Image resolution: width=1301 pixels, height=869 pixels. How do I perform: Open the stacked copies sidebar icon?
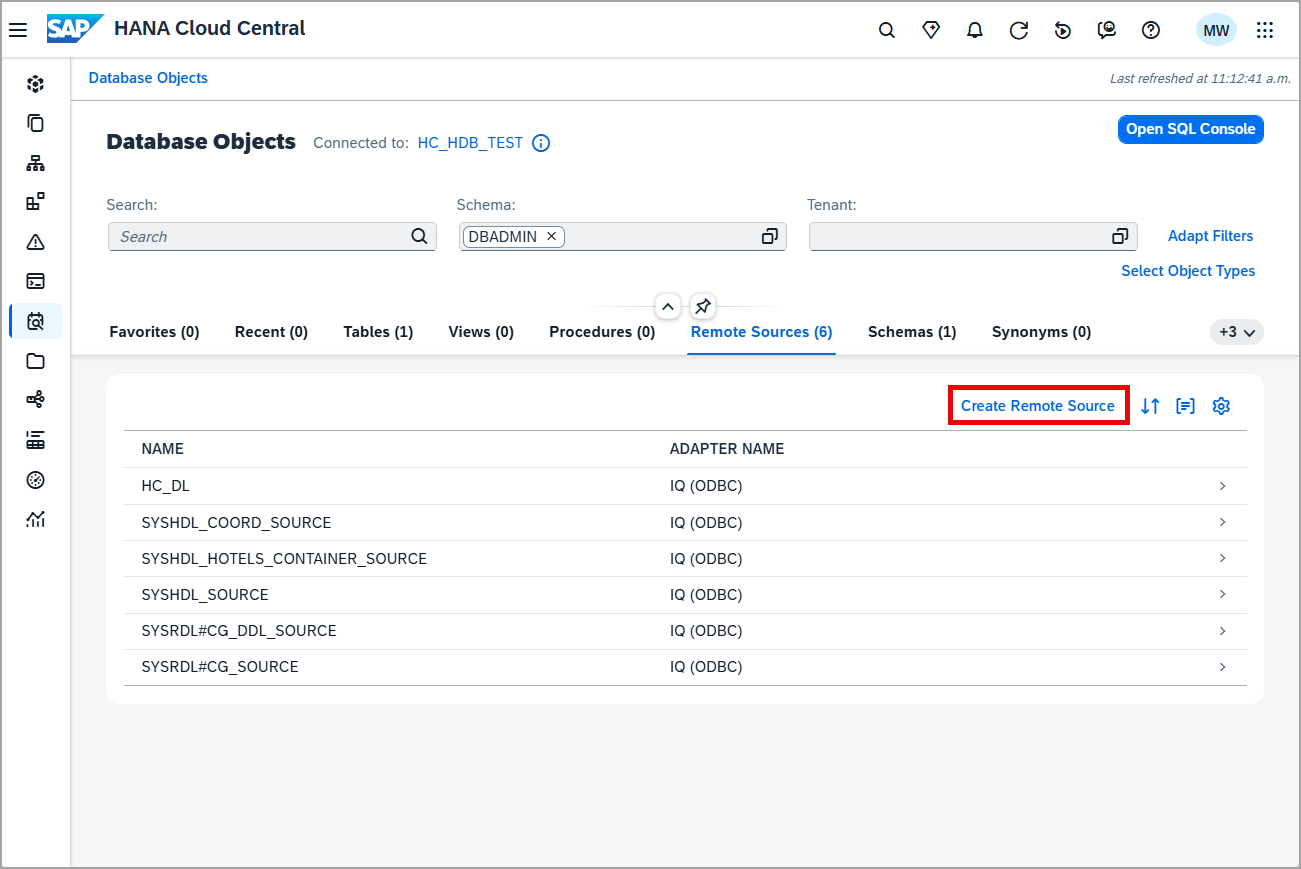[36, 123]
